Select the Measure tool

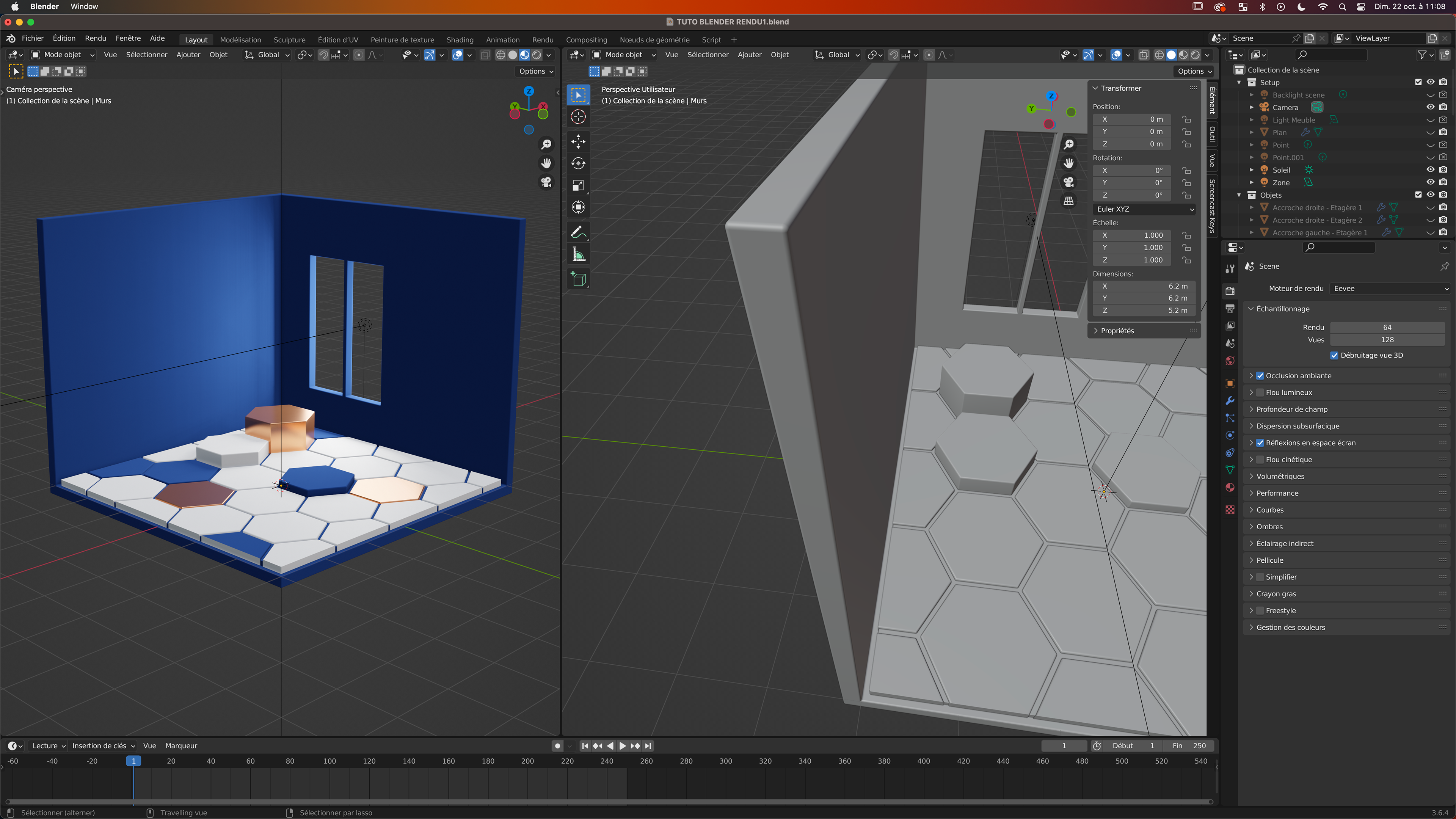point(578,254)
